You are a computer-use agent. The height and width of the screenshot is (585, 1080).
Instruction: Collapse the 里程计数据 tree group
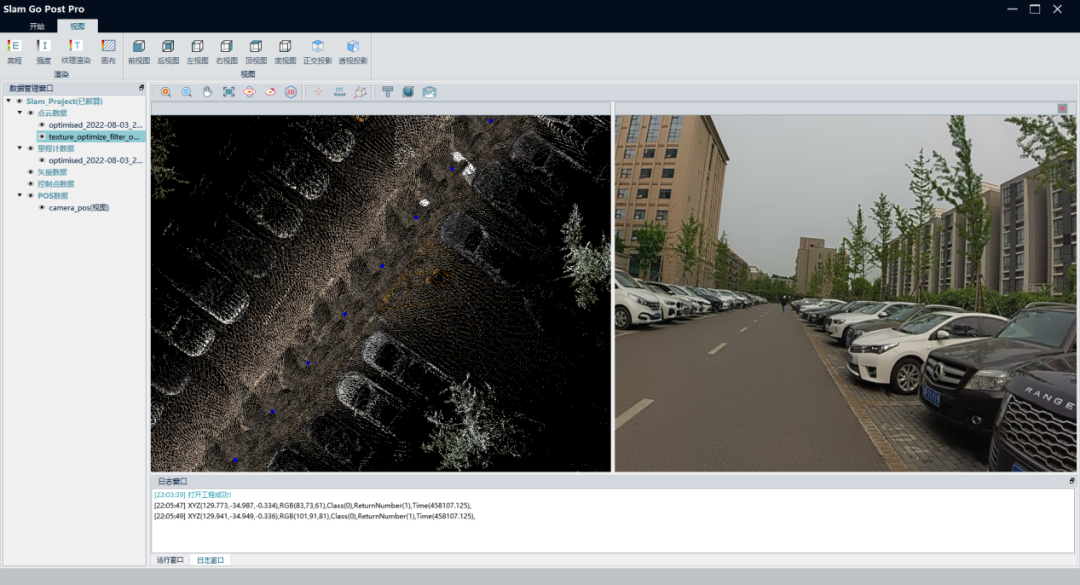tap(19, 148)
